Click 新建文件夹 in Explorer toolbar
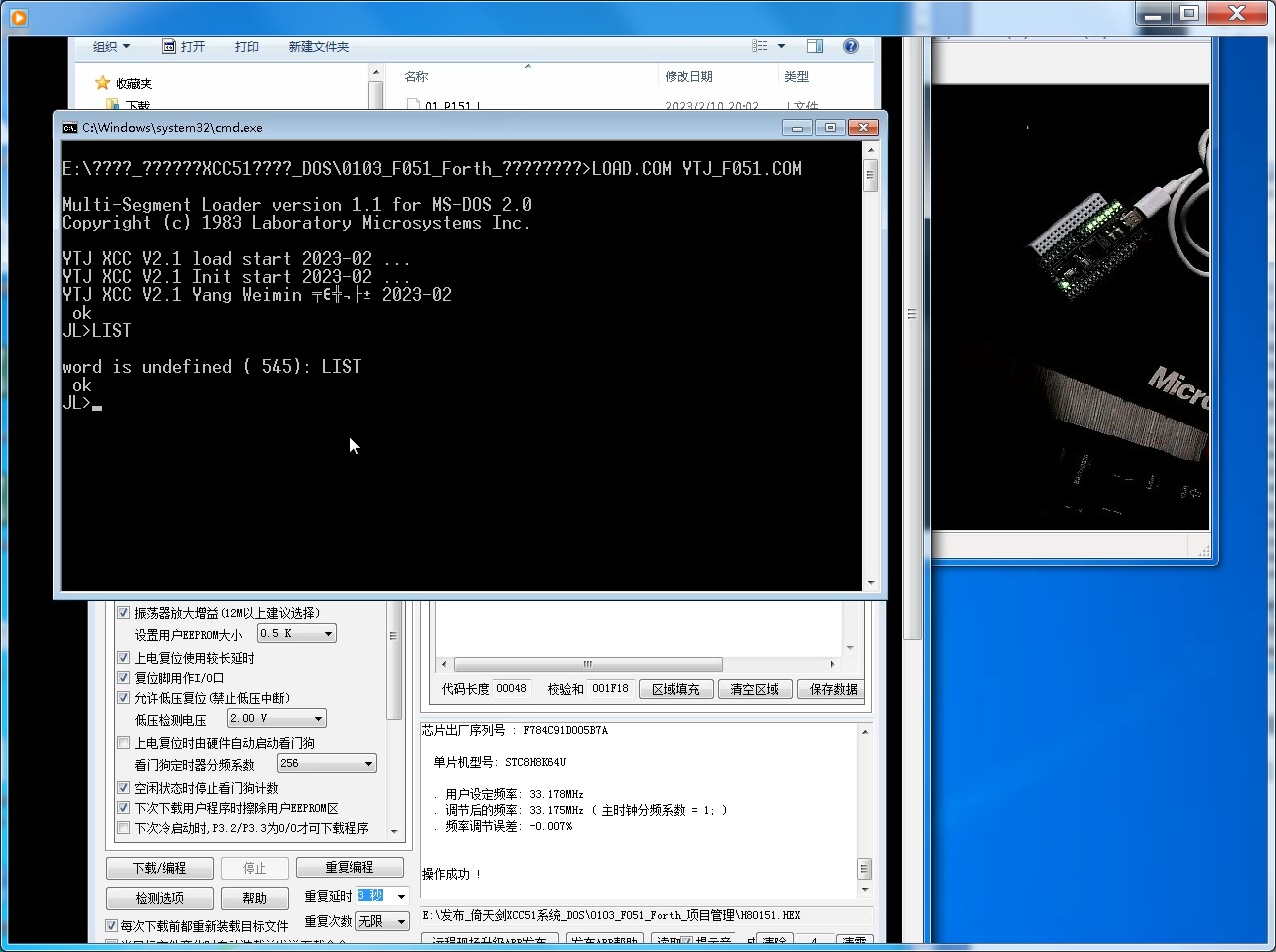Image resolution: width=1276 pixels, height=952 pixels. click(x=319, y=46)
